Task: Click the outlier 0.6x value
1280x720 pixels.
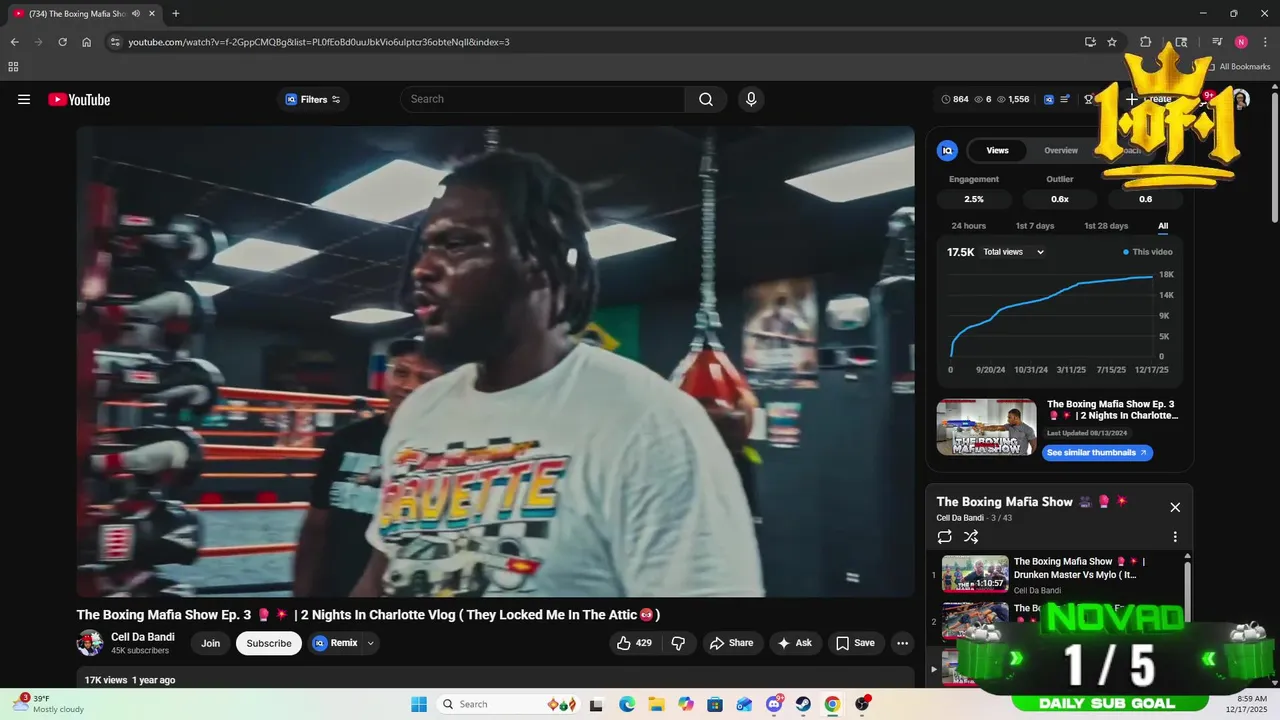Action: point(1060,199)
